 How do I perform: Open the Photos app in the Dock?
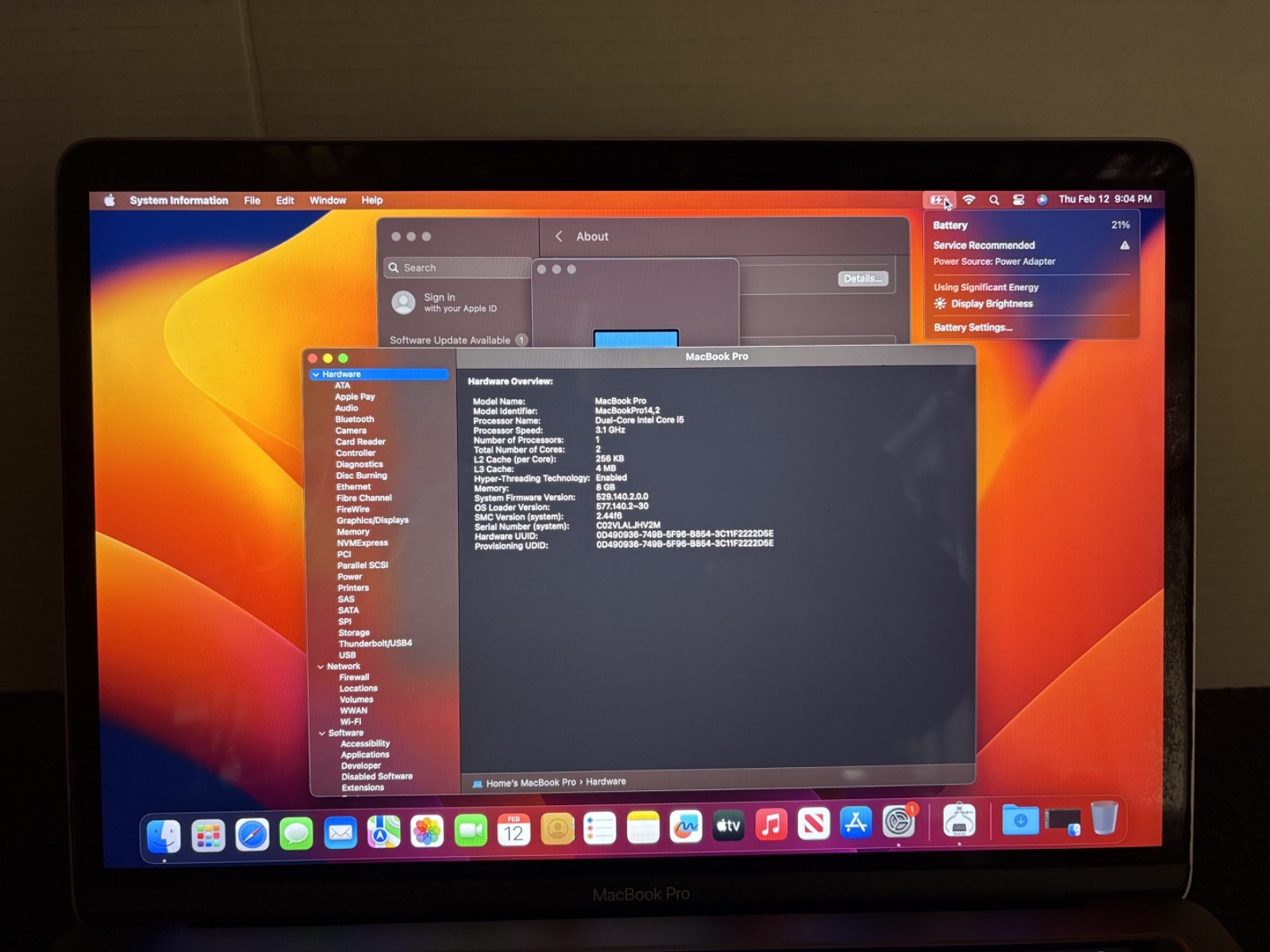[x=427, y=831]
